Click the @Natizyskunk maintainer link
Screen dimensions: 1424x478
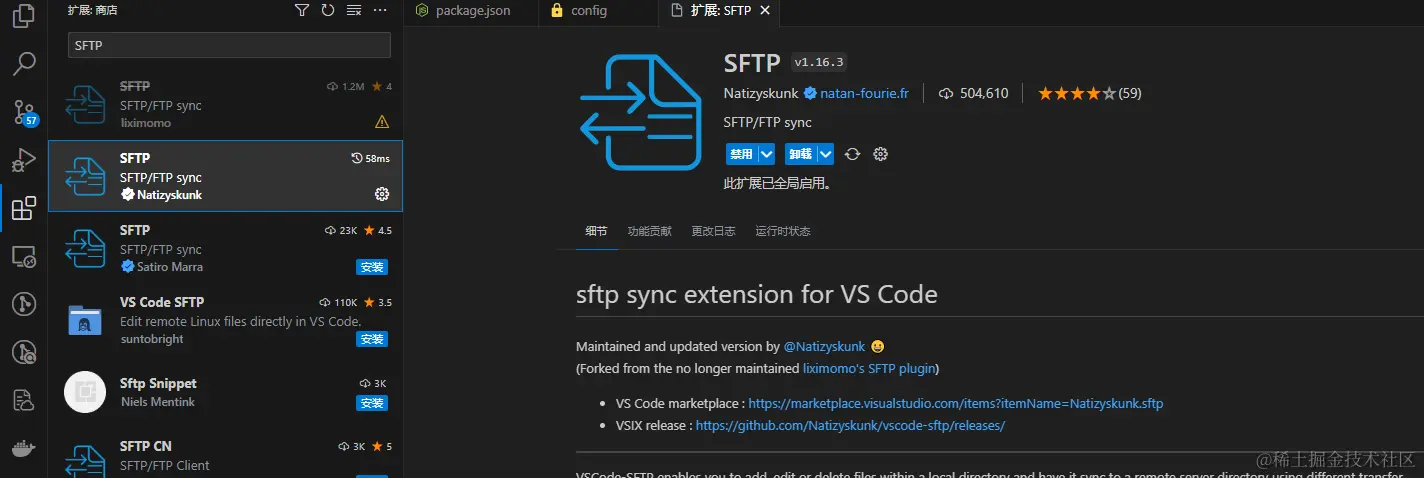(x=826, y=347)
